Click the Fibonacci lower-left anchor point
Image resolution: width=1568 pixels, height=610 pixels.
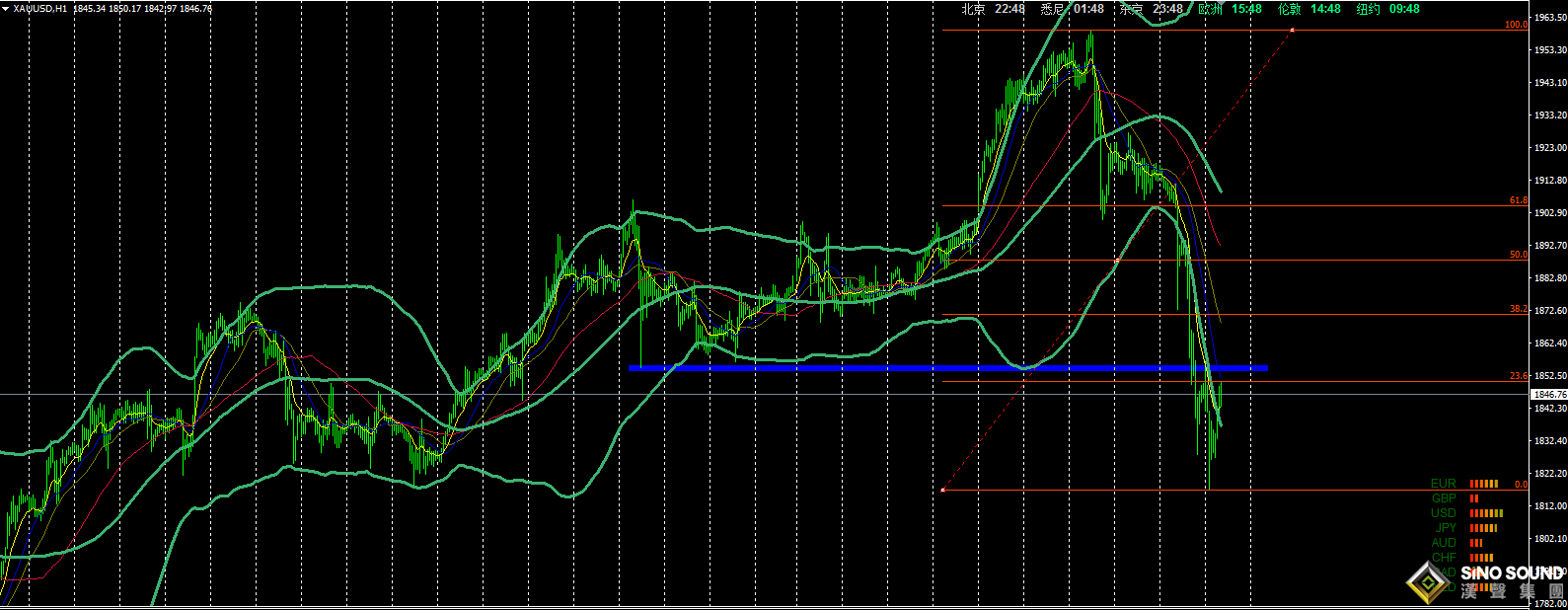pos(943,490)
